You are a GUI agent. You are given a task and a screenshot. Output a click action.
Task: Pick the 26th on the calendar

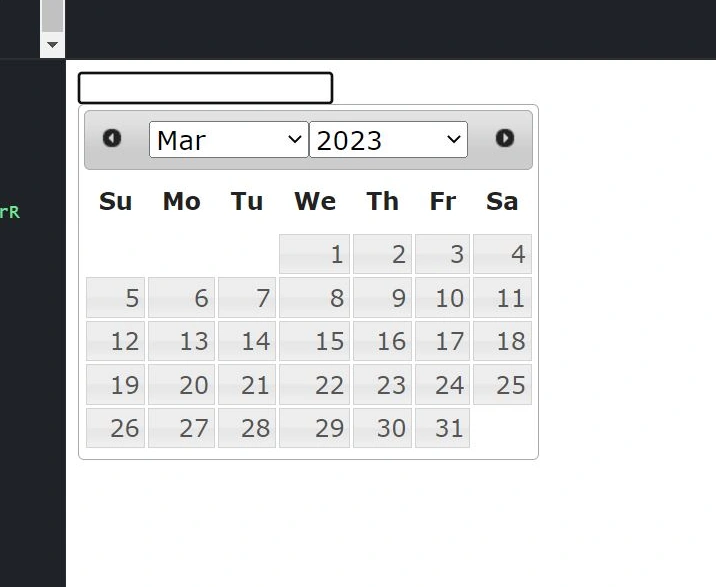[x=116, y=428]
